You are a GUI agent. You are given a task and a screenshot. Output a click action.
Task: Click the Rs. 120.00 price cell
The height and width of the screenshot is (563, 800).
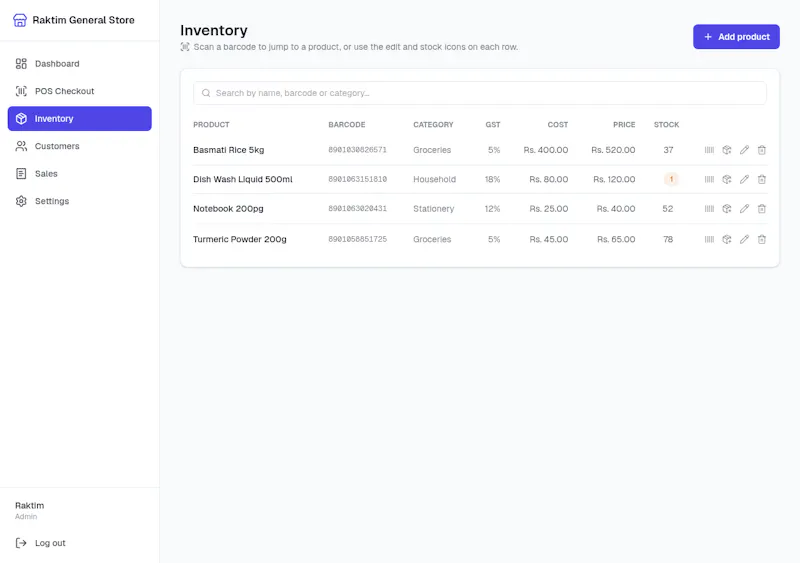pyautogui.click(x=614, y=180)
